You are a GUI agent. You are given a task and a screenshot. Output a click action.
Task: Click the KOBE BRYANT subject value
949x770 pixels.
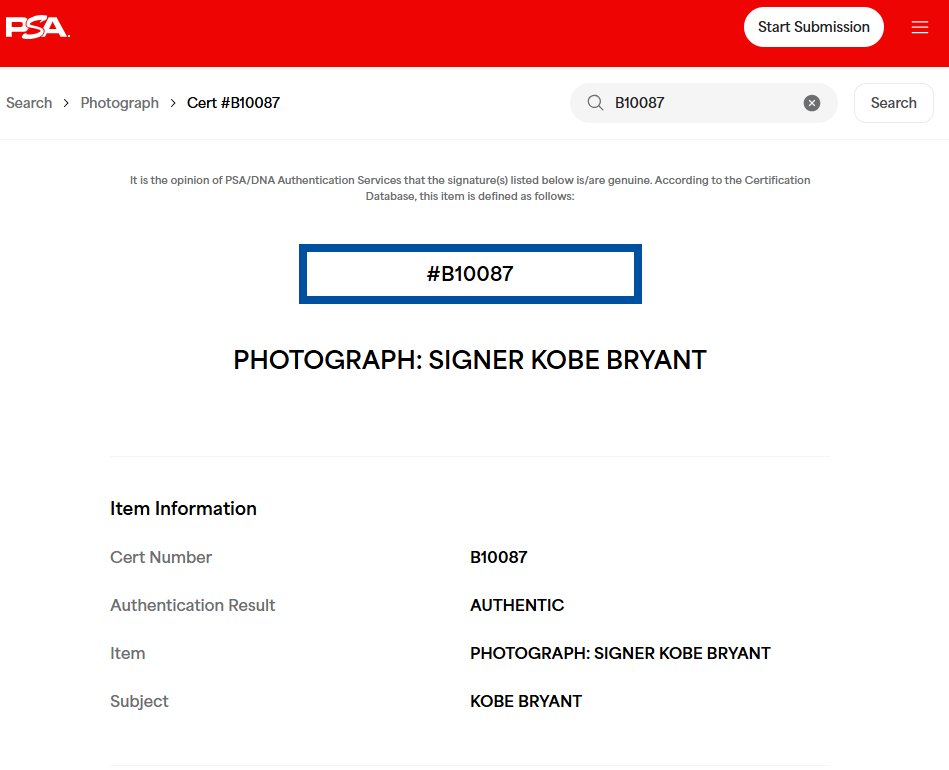pyautogui.click(x=526, y=701)
